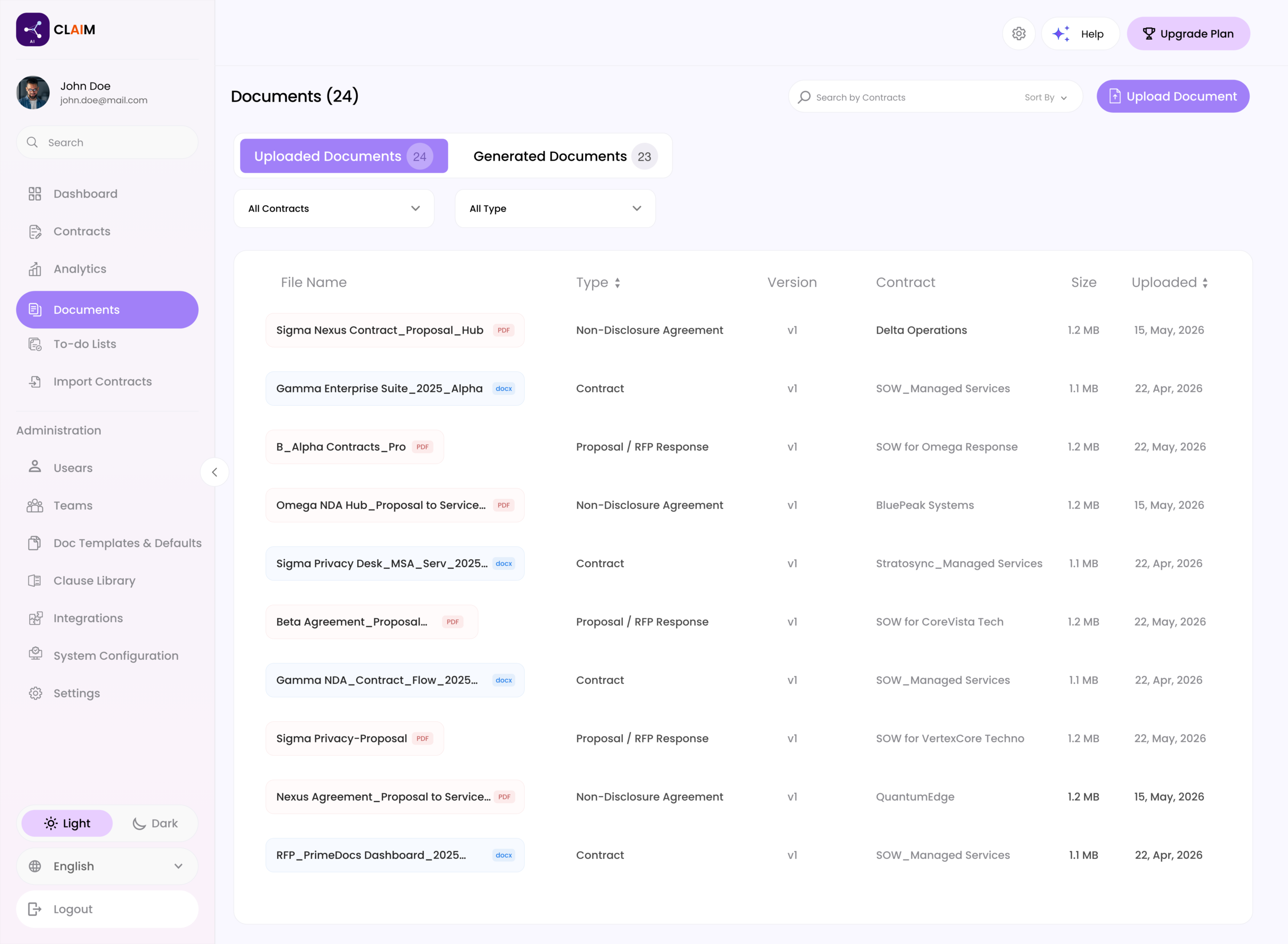Click the sidebar Search input field
The image size is (1288, 944).
point(107,142)
